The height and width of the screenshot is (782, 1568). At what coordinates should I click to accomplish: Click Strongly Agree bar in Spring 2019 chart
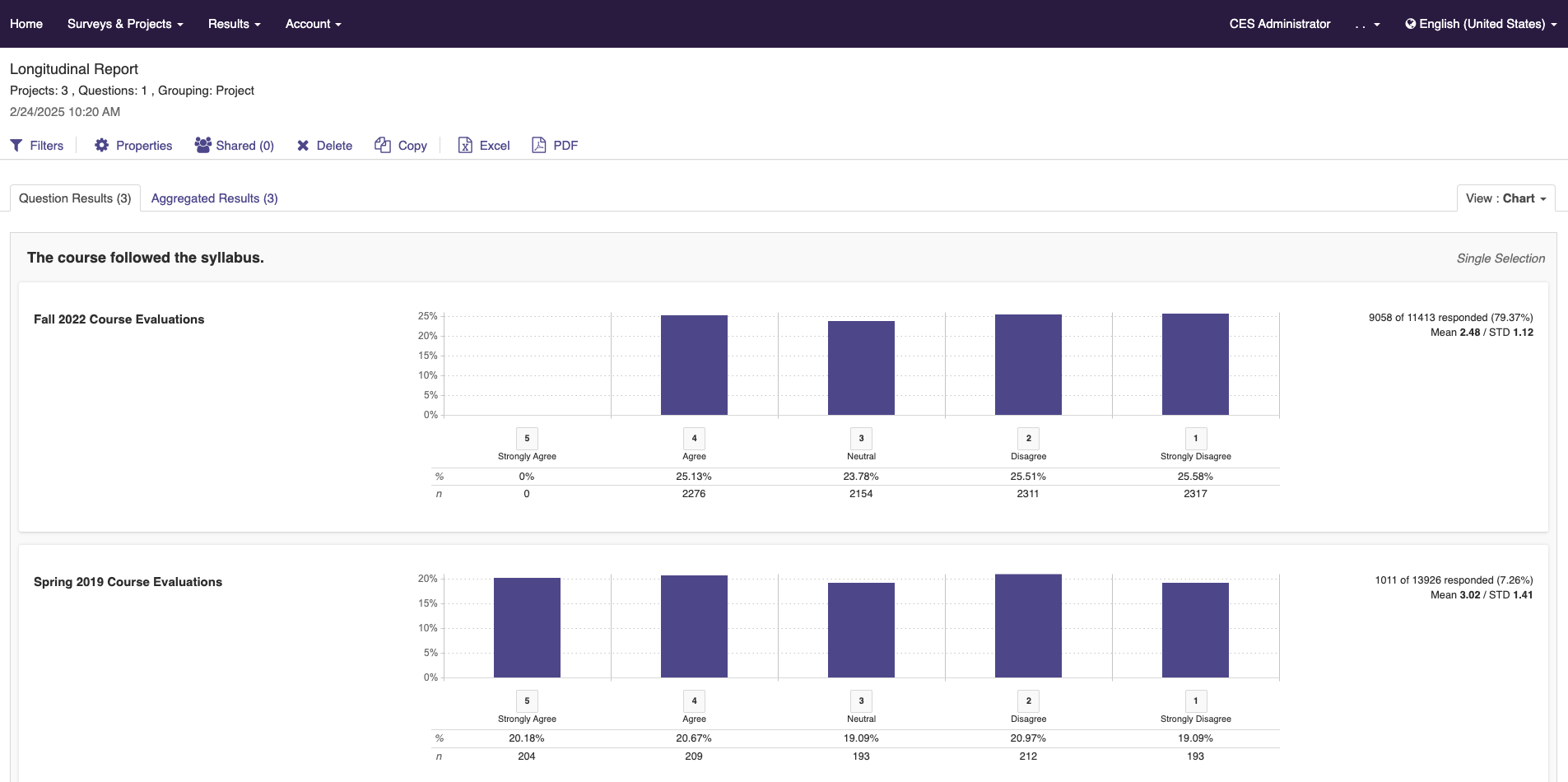527,627
